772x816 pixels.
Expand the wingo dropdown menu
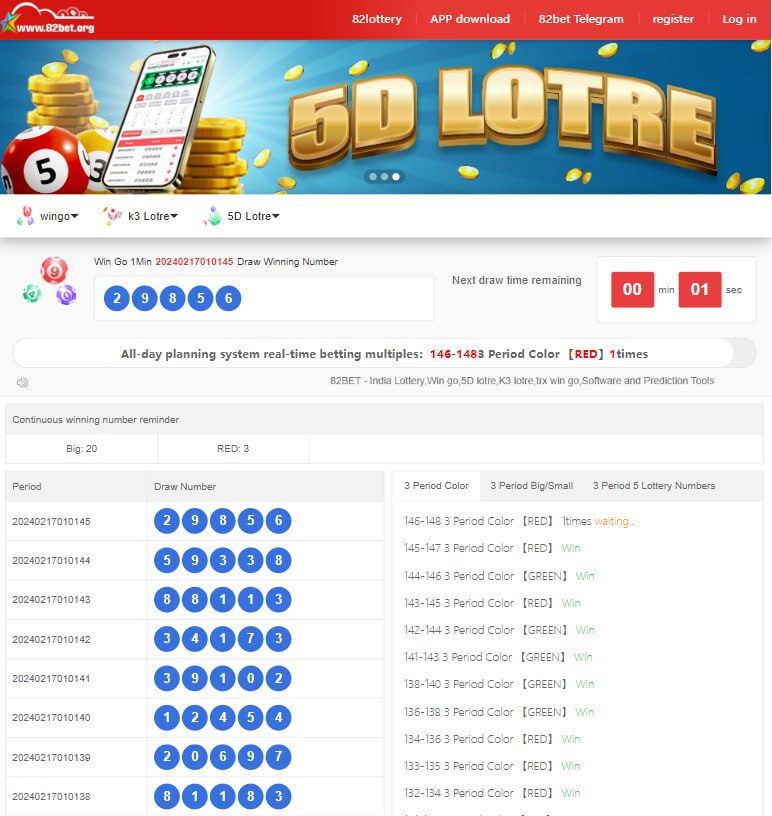point(59,216)
